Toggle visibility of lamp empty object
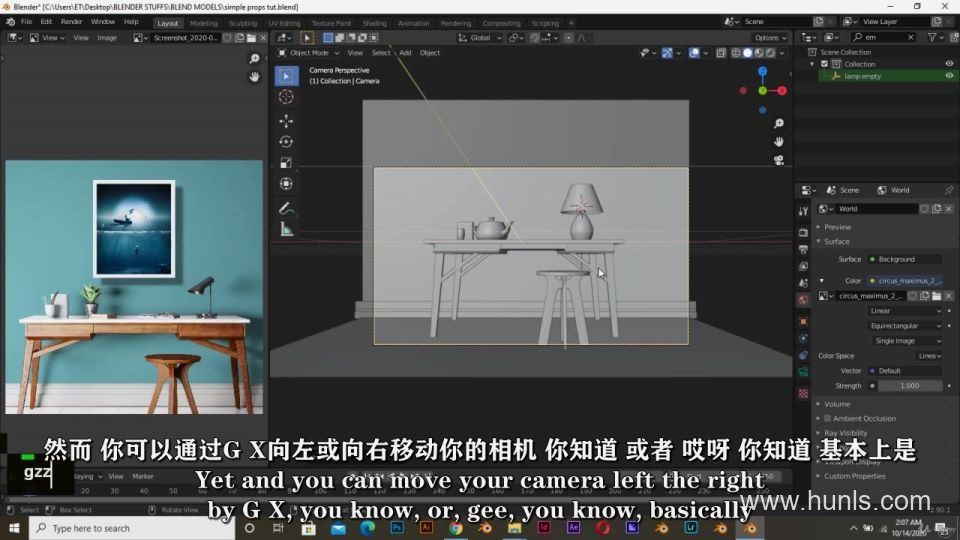Image resolution: width=960 pixels, height=540 pixels. click(x=949, y=76)
